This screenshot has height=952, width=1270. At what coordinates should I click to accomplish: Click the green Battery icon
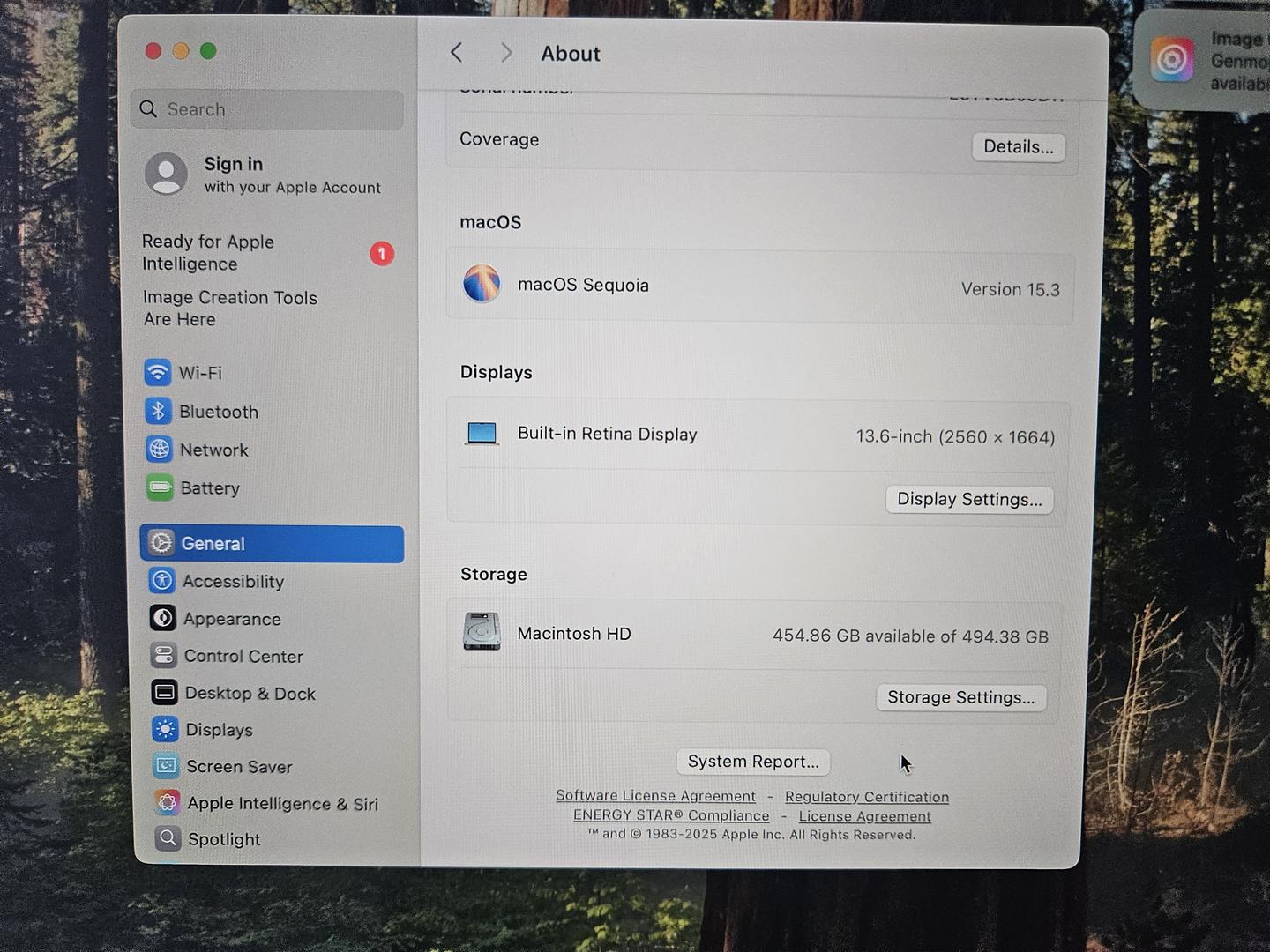pos(160,487)
